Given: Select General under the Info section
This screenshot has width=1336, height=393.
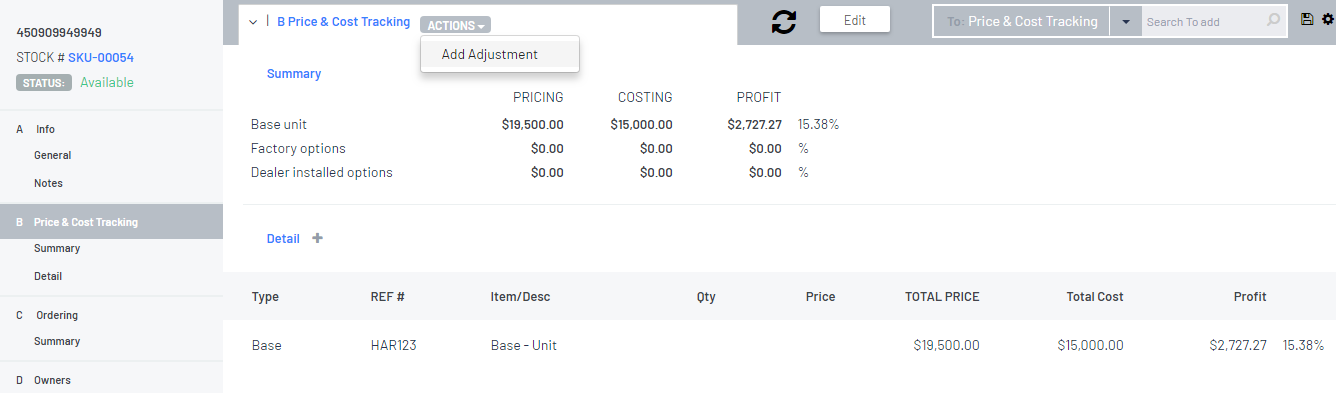Looking at the screenshot, I should tap(52, 155).
